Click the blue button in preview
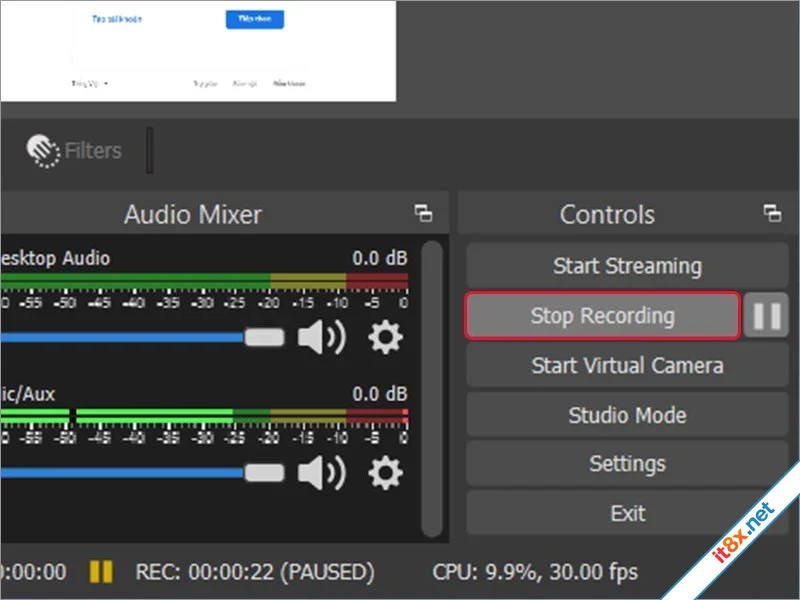The width and height of the screenshot is (800, 600). 255,19
